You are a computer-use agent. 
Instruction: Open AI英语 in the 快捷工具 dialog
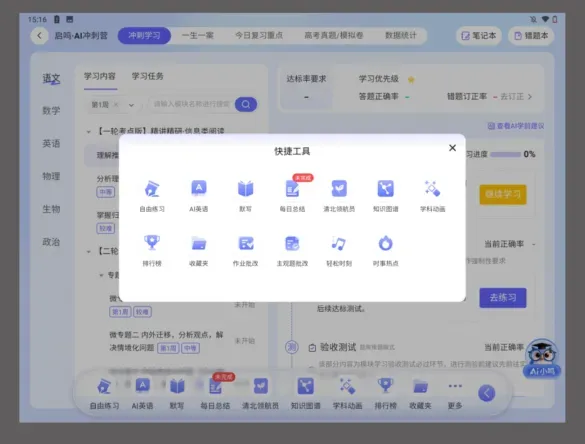198,196
